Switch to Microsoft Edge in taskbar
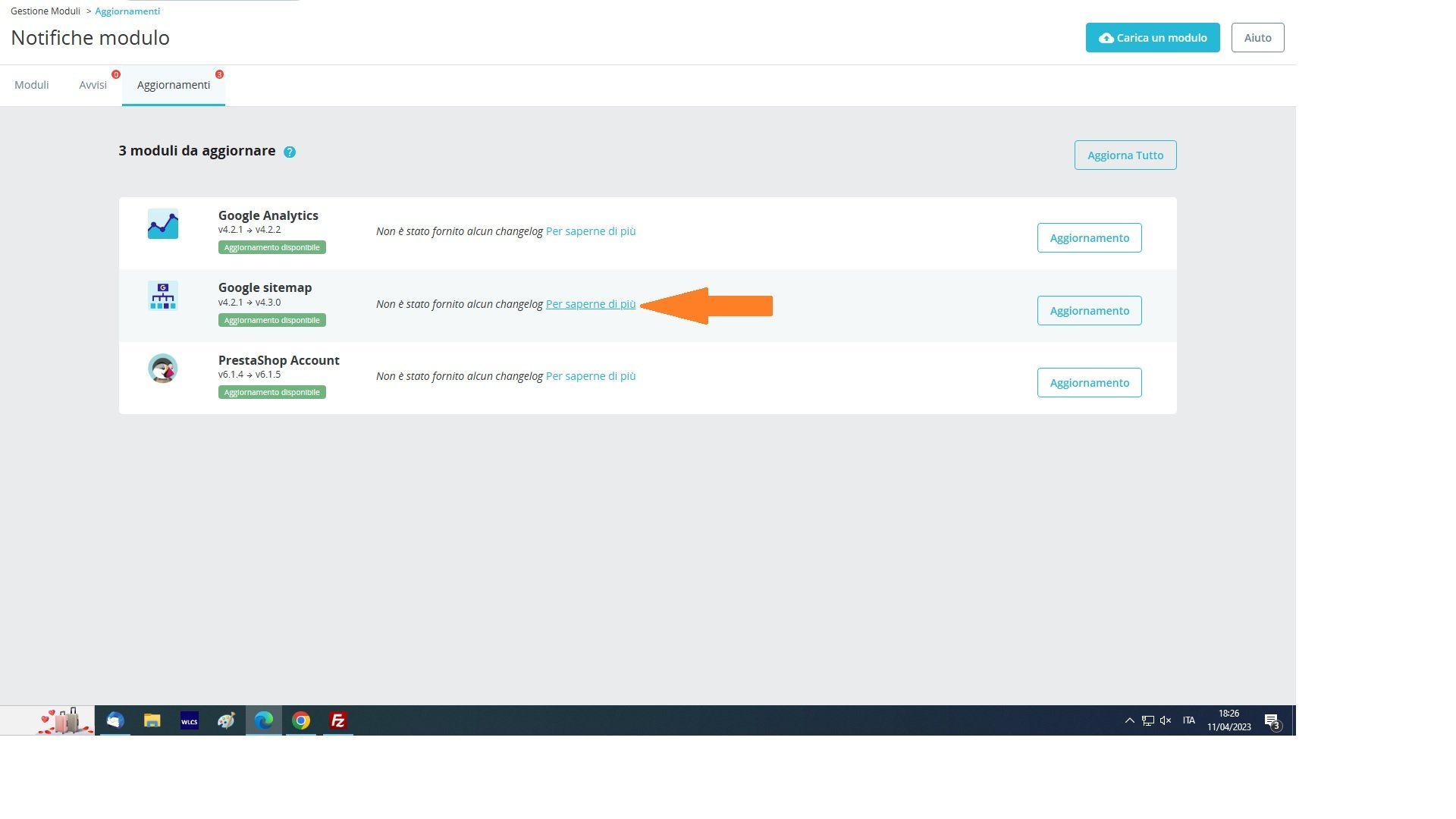This screenshot has height=819, width=1456. (264, 720)
